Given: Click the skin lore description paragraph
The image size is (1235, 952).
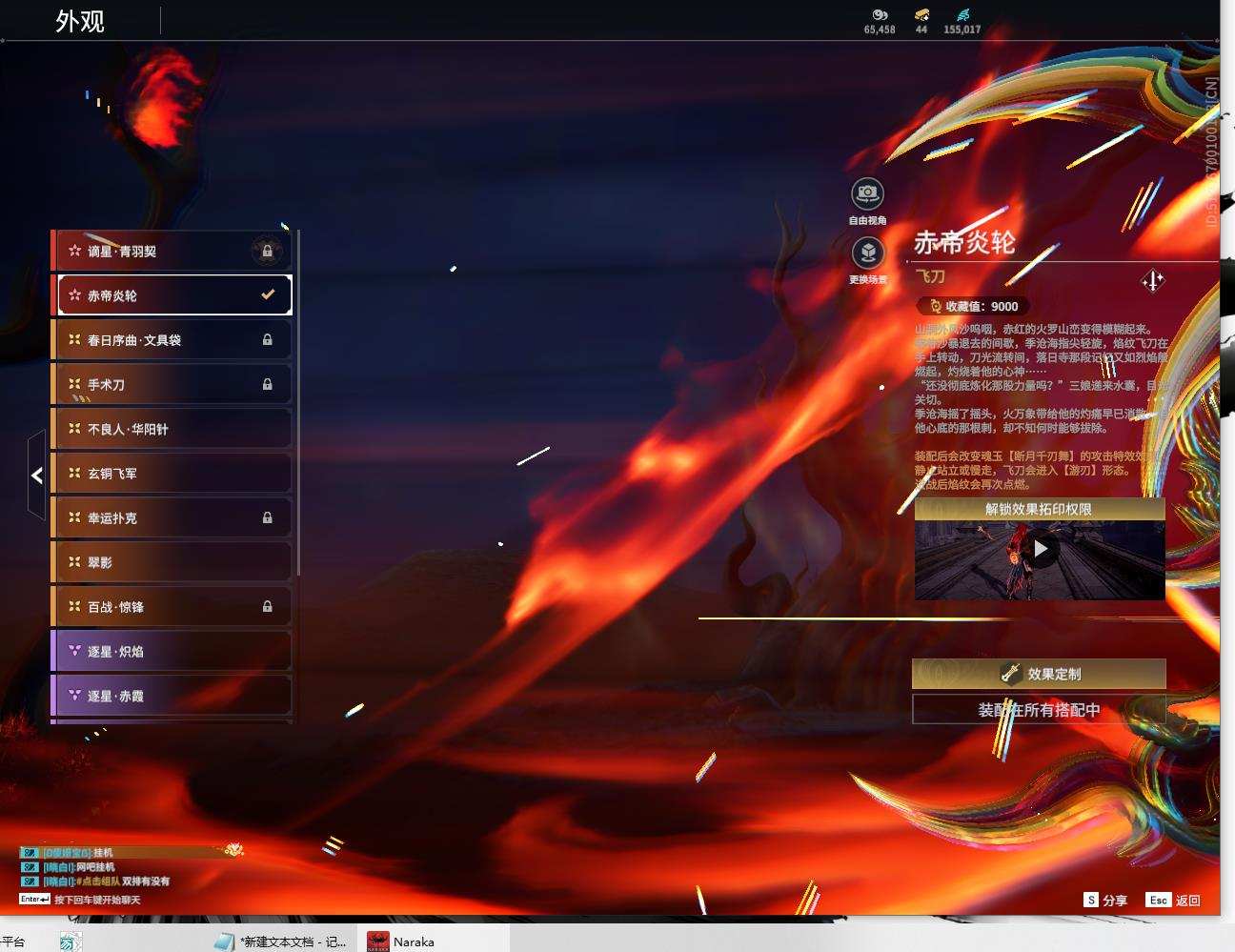Looking at the screenshot, I should click(x=1043, y=378).
